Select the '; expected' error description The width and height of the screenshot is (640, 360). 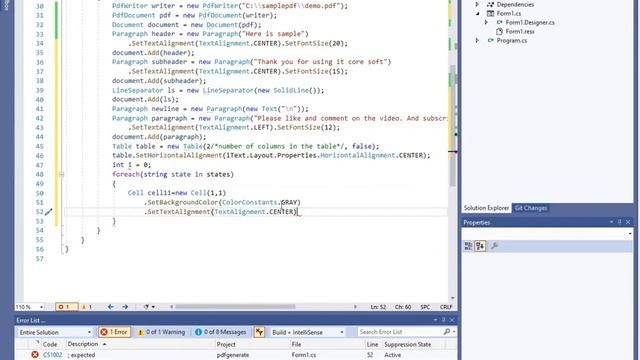click(x=82, y=355)
